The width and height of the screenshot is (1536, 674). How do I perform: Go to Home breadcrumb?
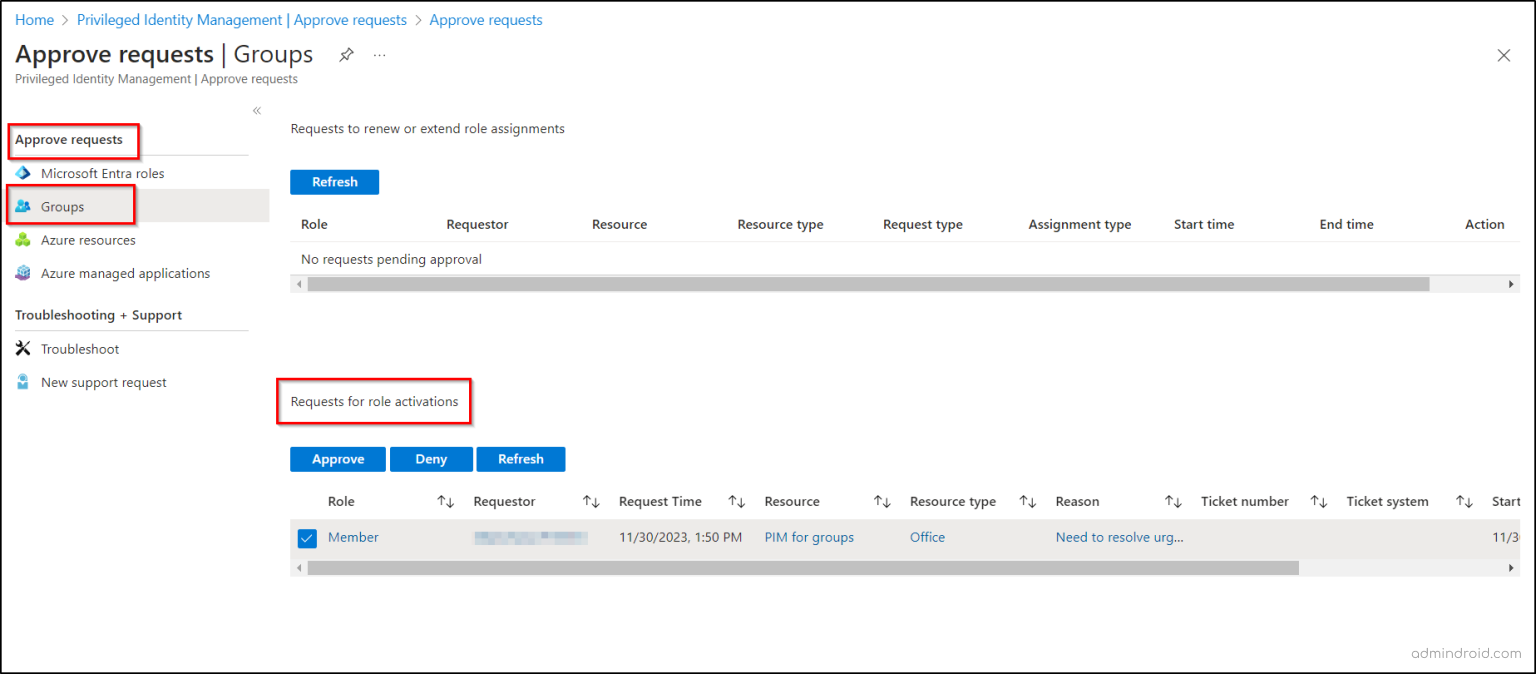click(35, 20)
